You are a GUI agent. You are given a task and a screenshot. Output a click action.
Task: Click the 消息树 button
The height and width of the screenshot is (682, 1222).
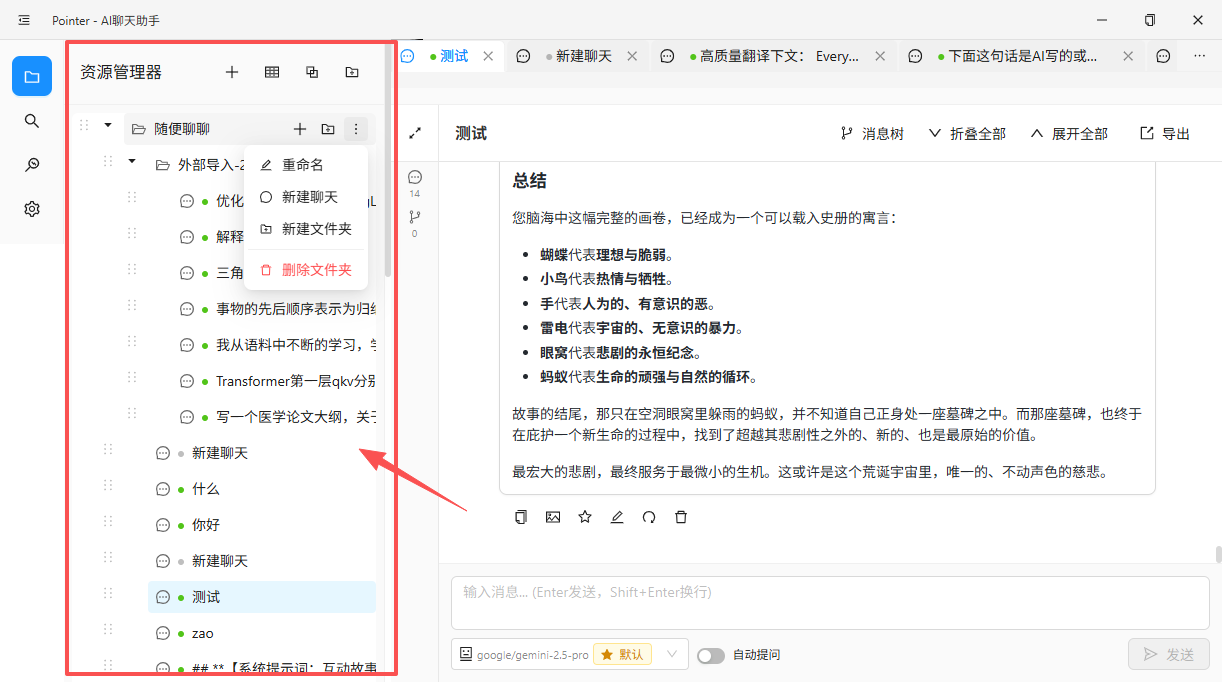[872, 133]
